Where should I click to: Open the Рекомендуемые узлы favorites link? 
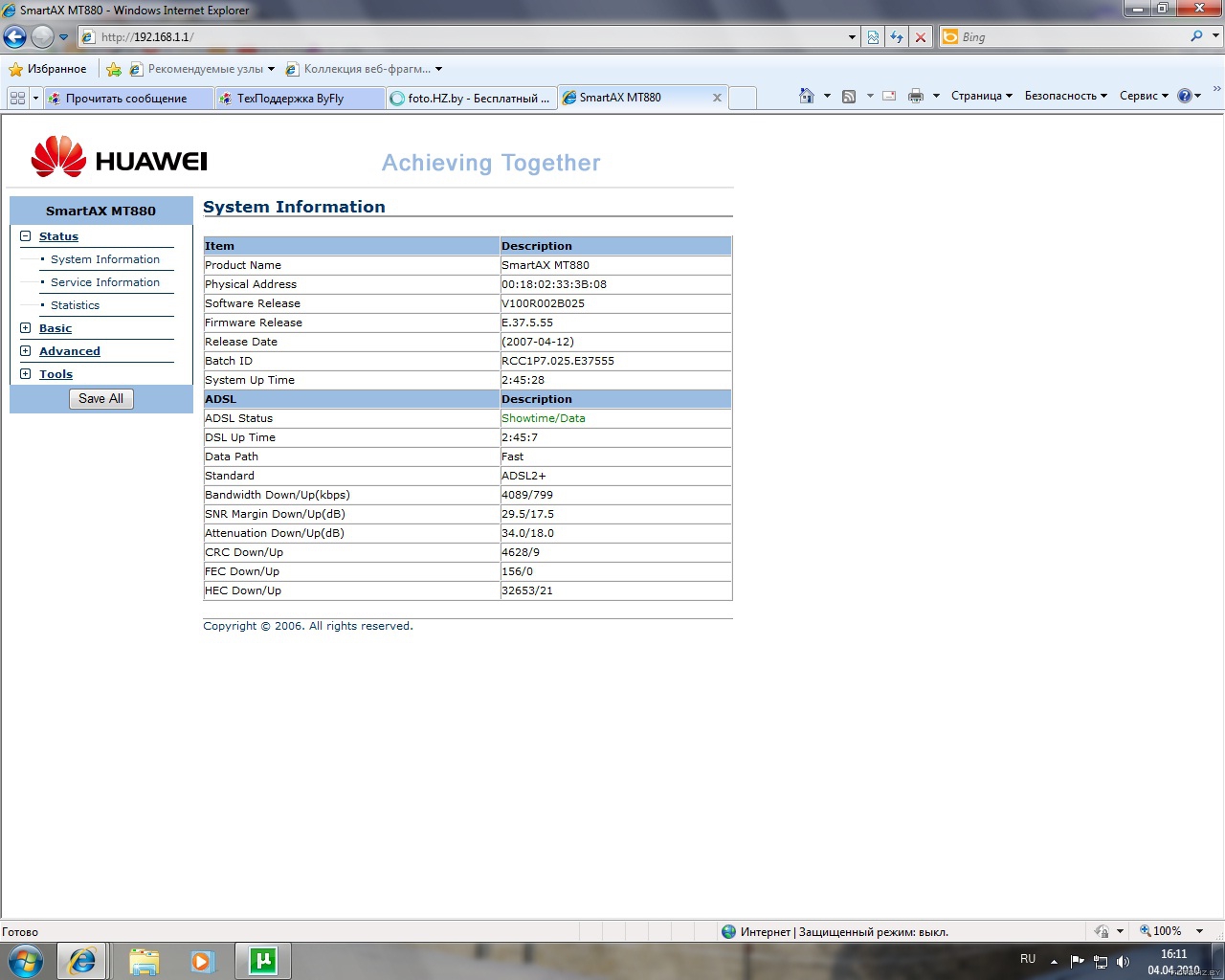[202, 69]
